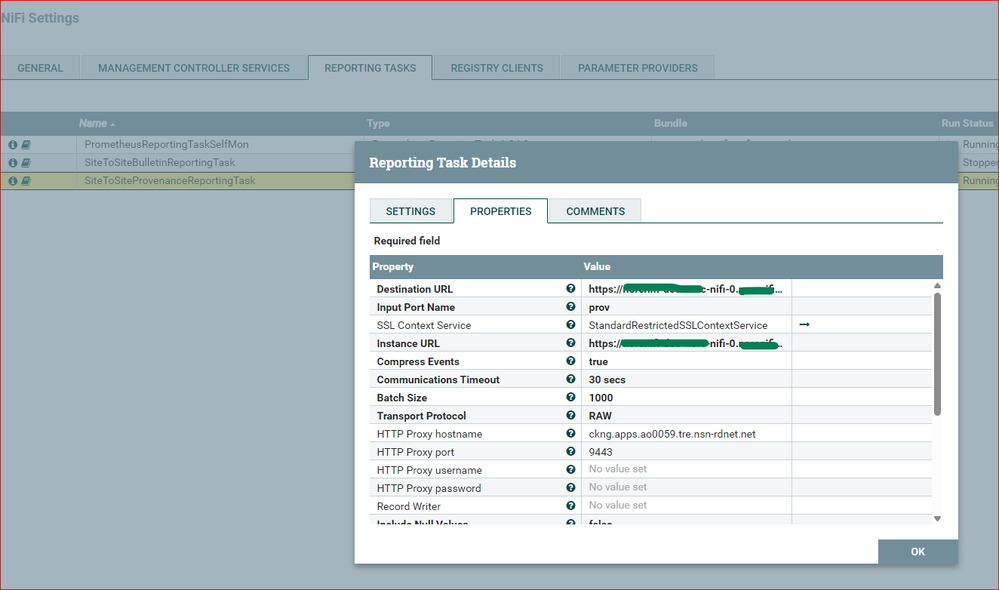This screenshot has width=999, height=590.
Task: Open documentation book icon for SiteToSiteBulletinReportingTask
Action: pyautogui.click(x=25, y=162)
